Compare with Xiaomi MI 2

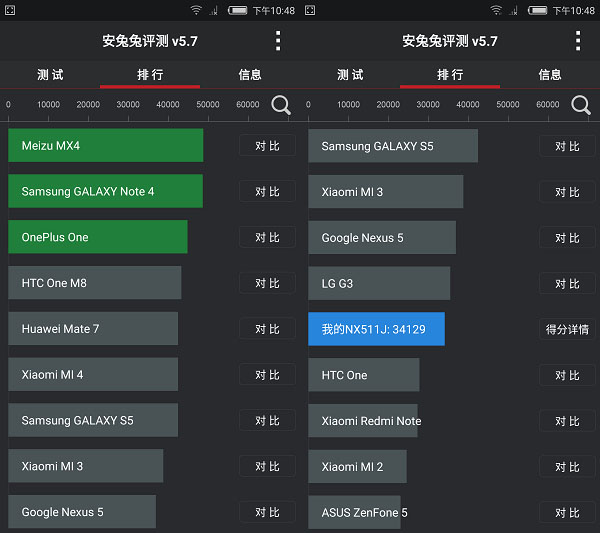coord(567,467)
